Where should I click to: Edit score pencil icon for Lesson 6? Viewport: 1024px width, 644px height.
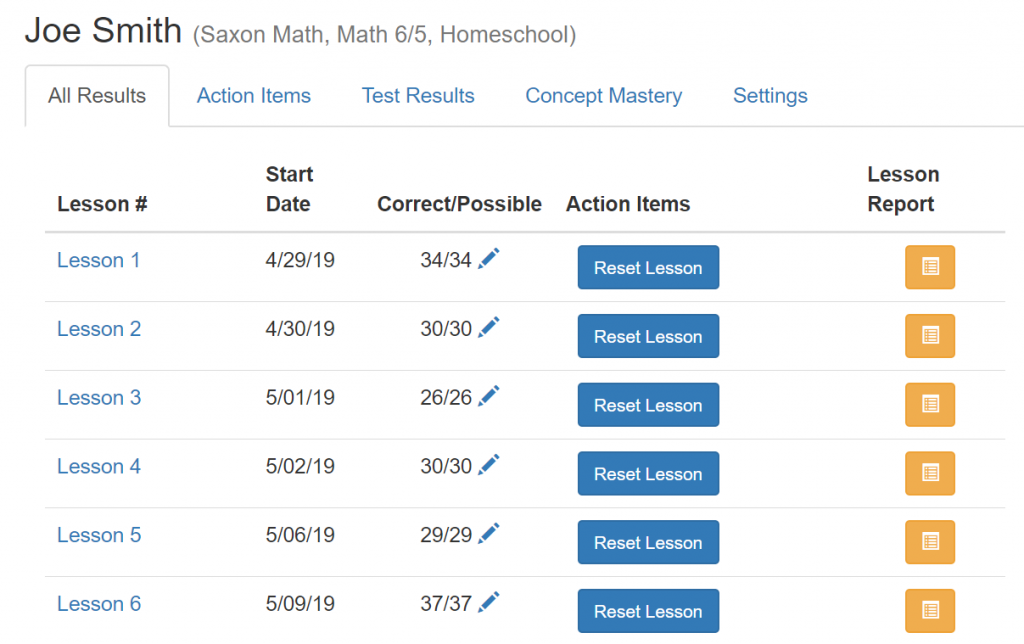tap(488, 602)
